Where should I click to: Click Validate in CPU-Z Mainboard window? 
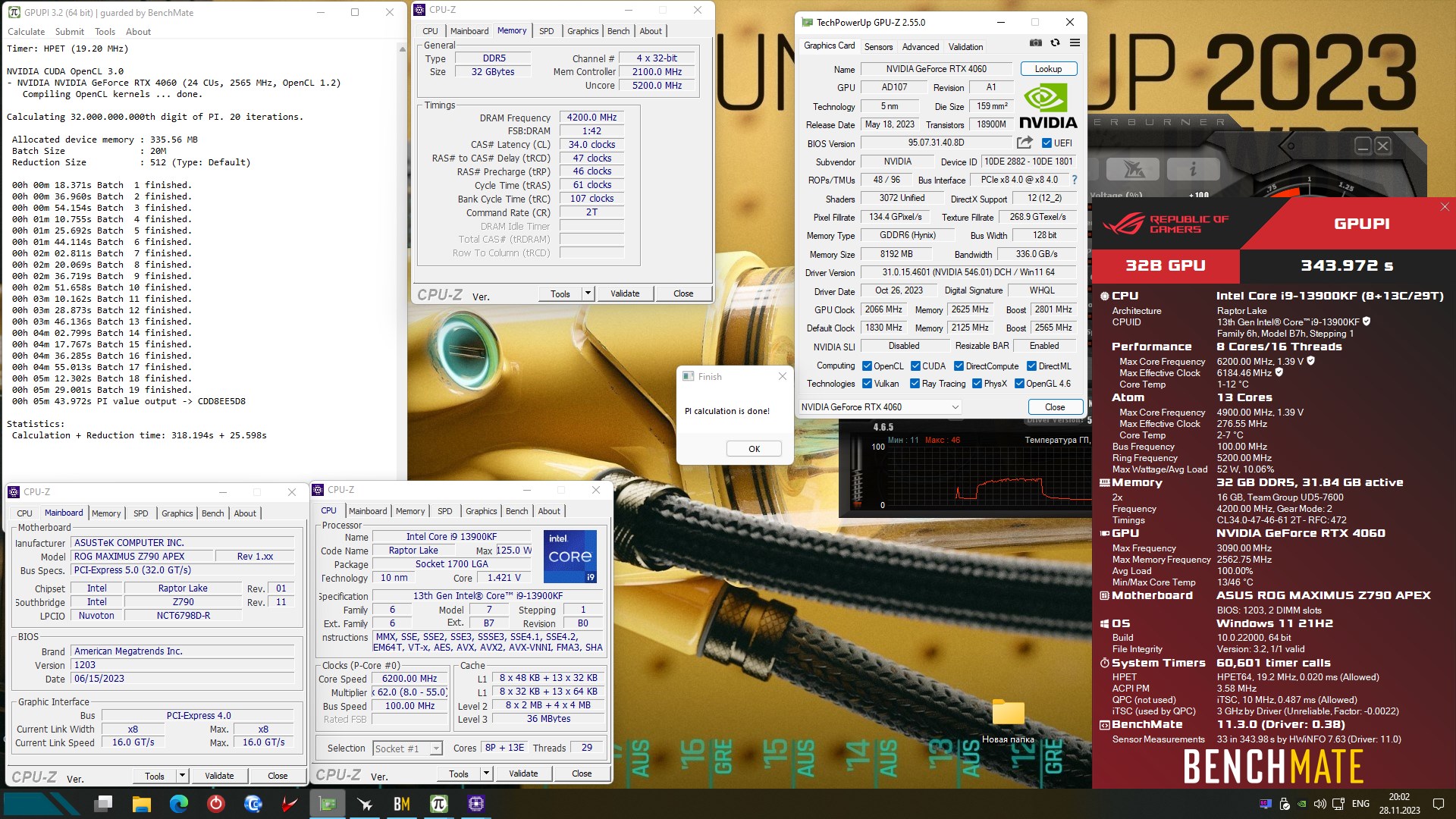tap(219, 776)
